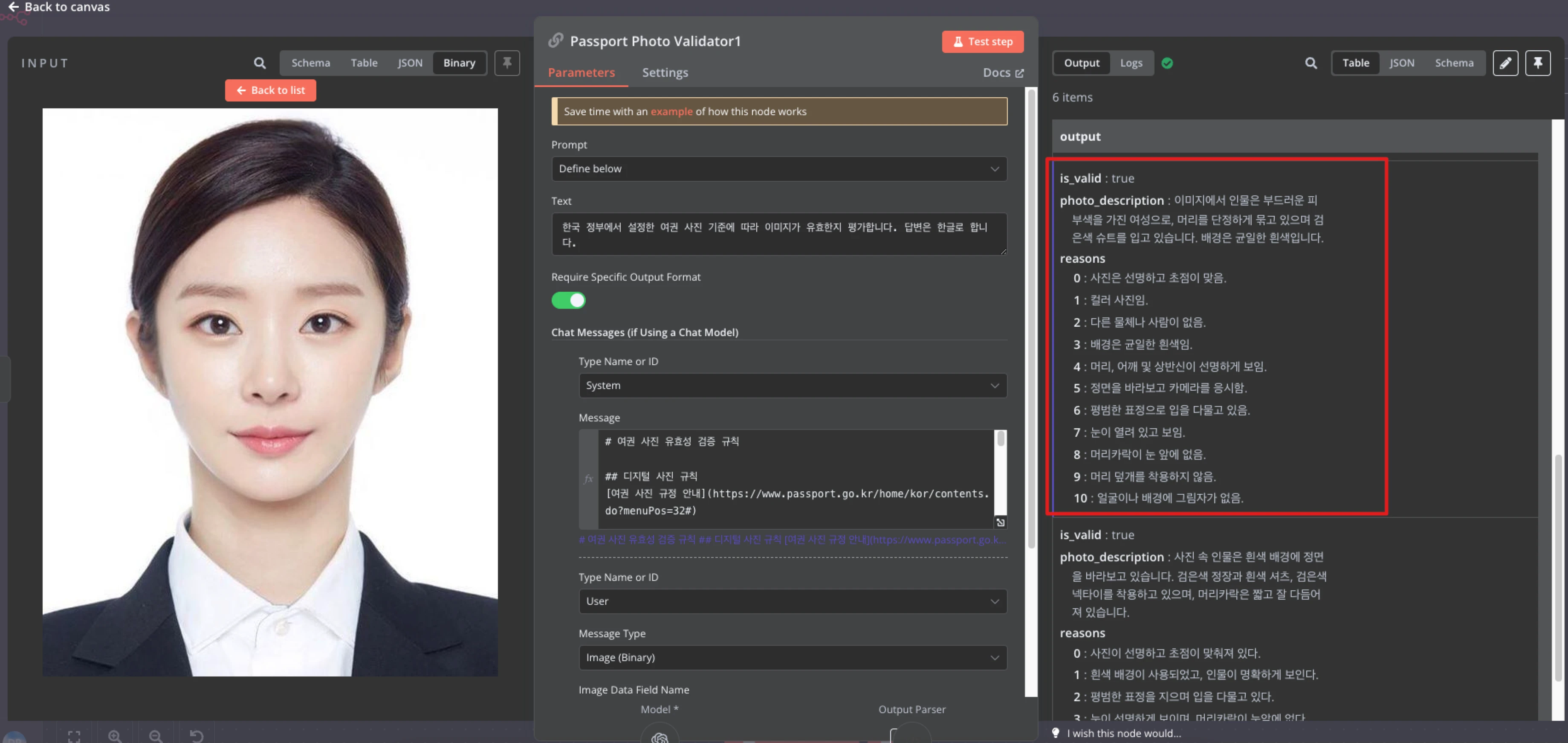Click reason '1 : 컬러 사진임.'

(1110, 300)
